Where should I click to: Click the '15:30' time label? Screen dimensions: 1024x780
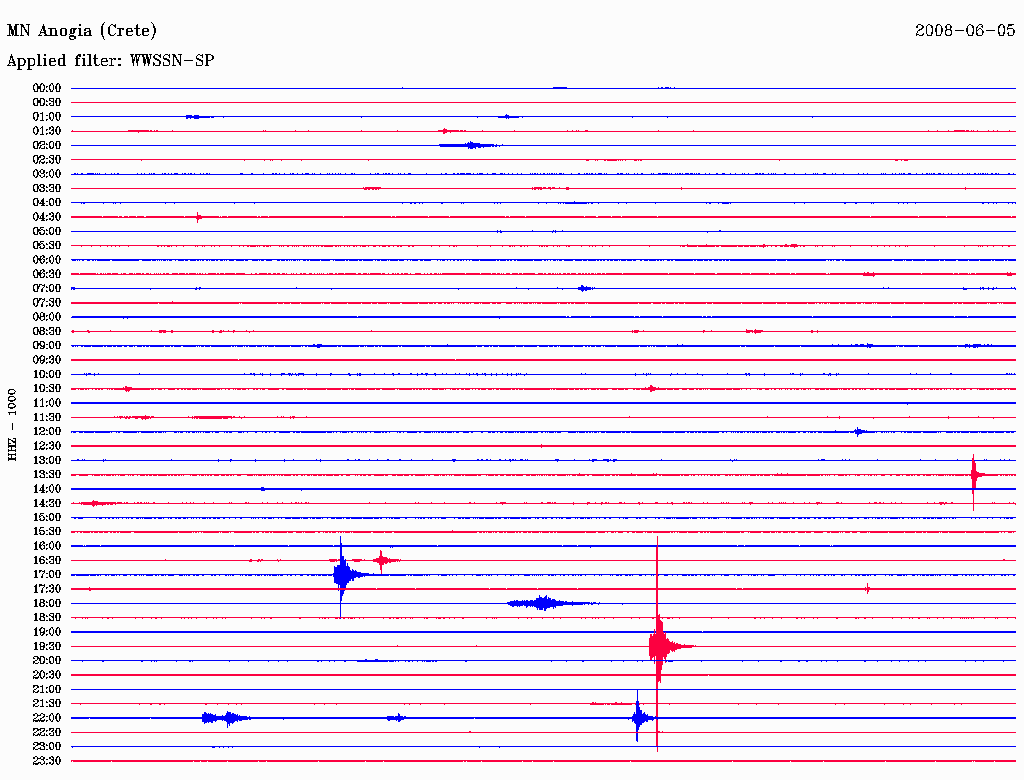coord(47,532)
